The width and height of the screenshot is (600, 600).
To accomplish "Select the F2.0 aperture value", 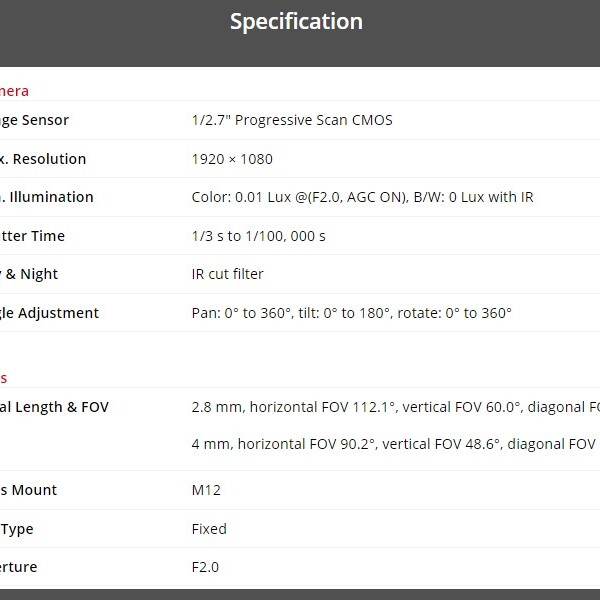I will [x=205, y=567].
